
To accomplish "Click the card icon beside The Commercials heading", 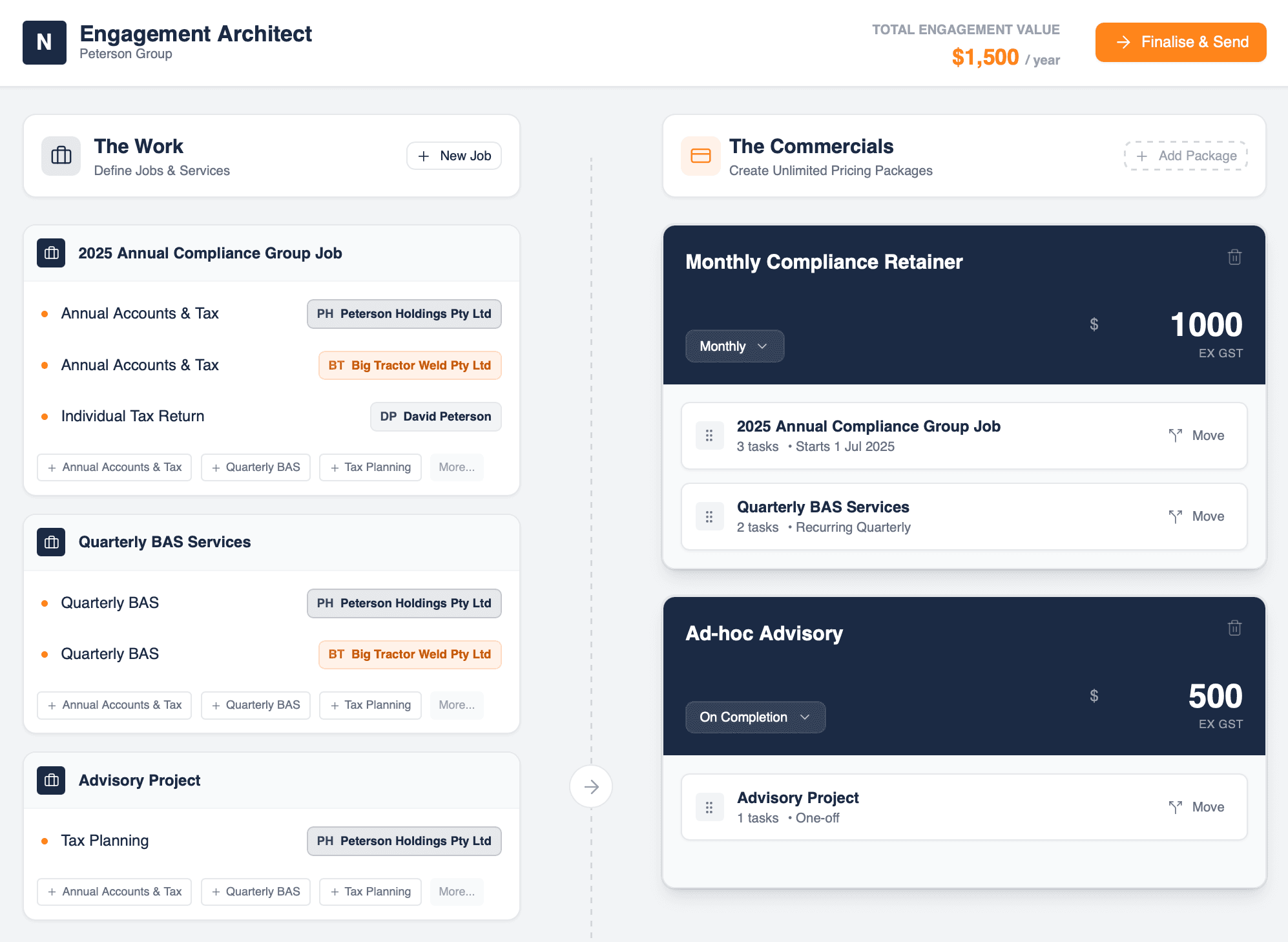I will pyautogui.click(x=700, y=156).
